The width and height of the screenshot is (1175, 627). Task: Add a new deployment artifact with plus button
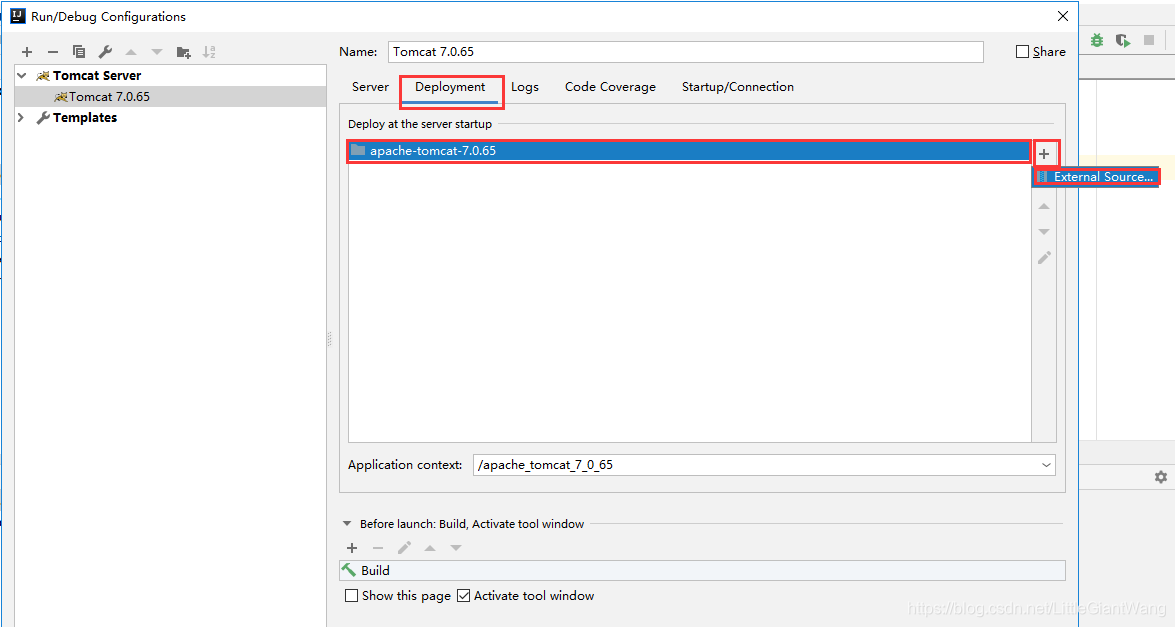tap(1044, 153)
